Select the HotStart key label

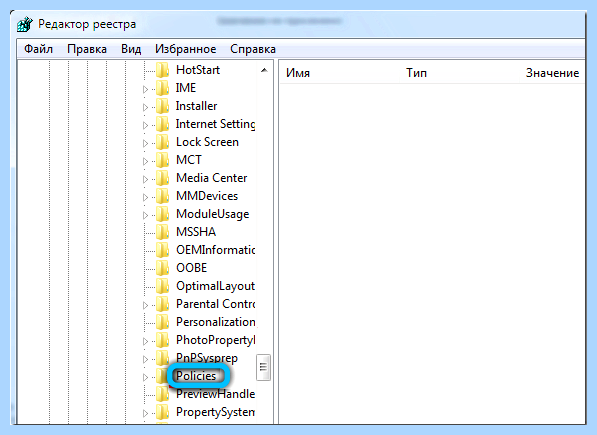198,70
